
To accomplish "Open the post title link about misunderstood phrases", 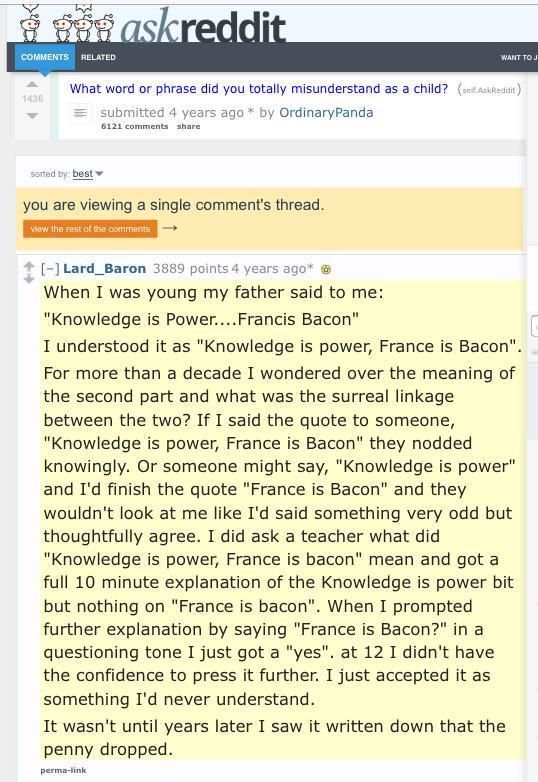I will (259, 89).
